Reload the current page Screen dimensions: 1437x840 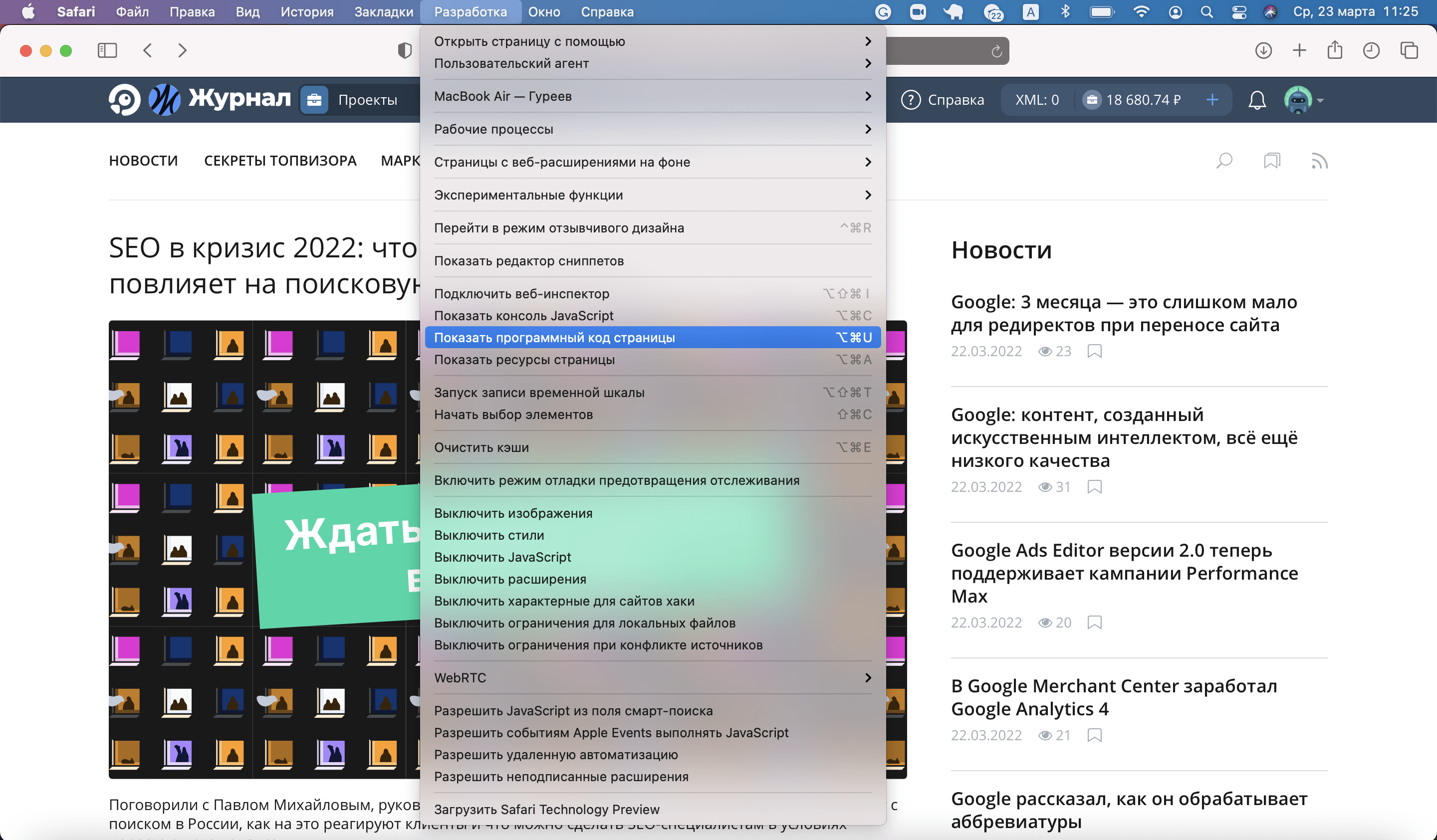tap(996, 51)
